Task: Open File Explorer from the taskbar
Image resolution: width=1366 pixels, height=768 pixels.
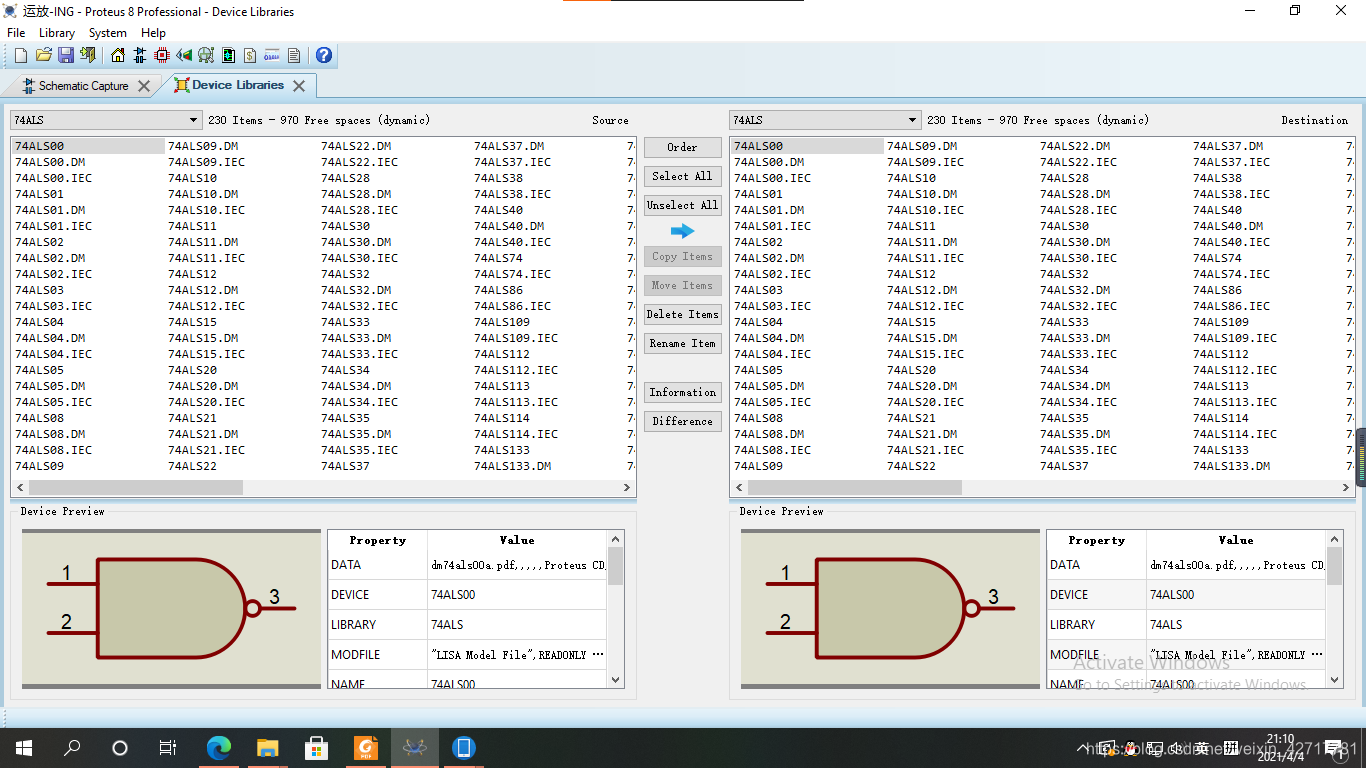Action: point(267,747)
